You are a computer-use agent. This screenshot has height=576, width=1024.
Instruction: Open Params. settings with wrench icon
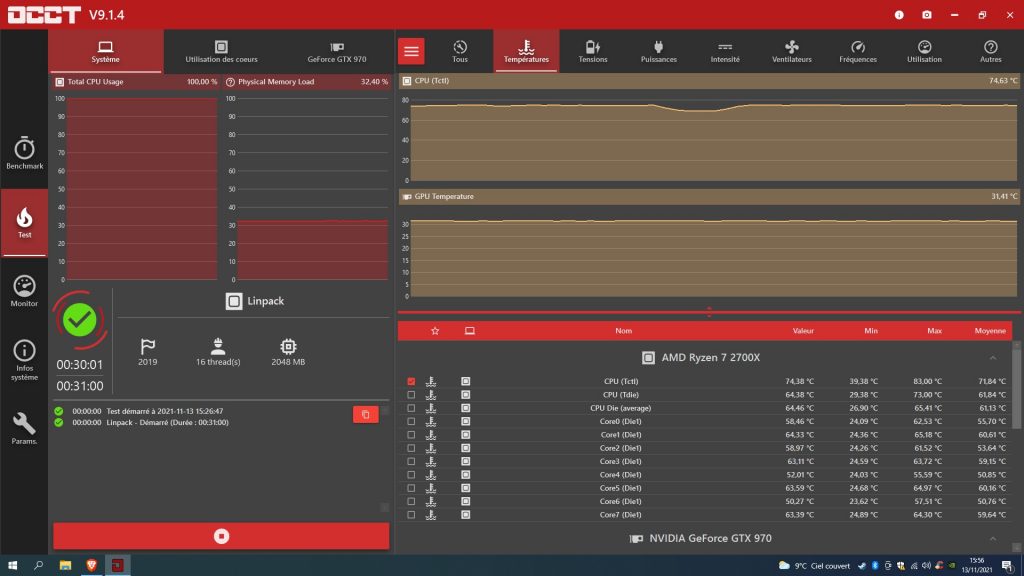pos(24,428)
